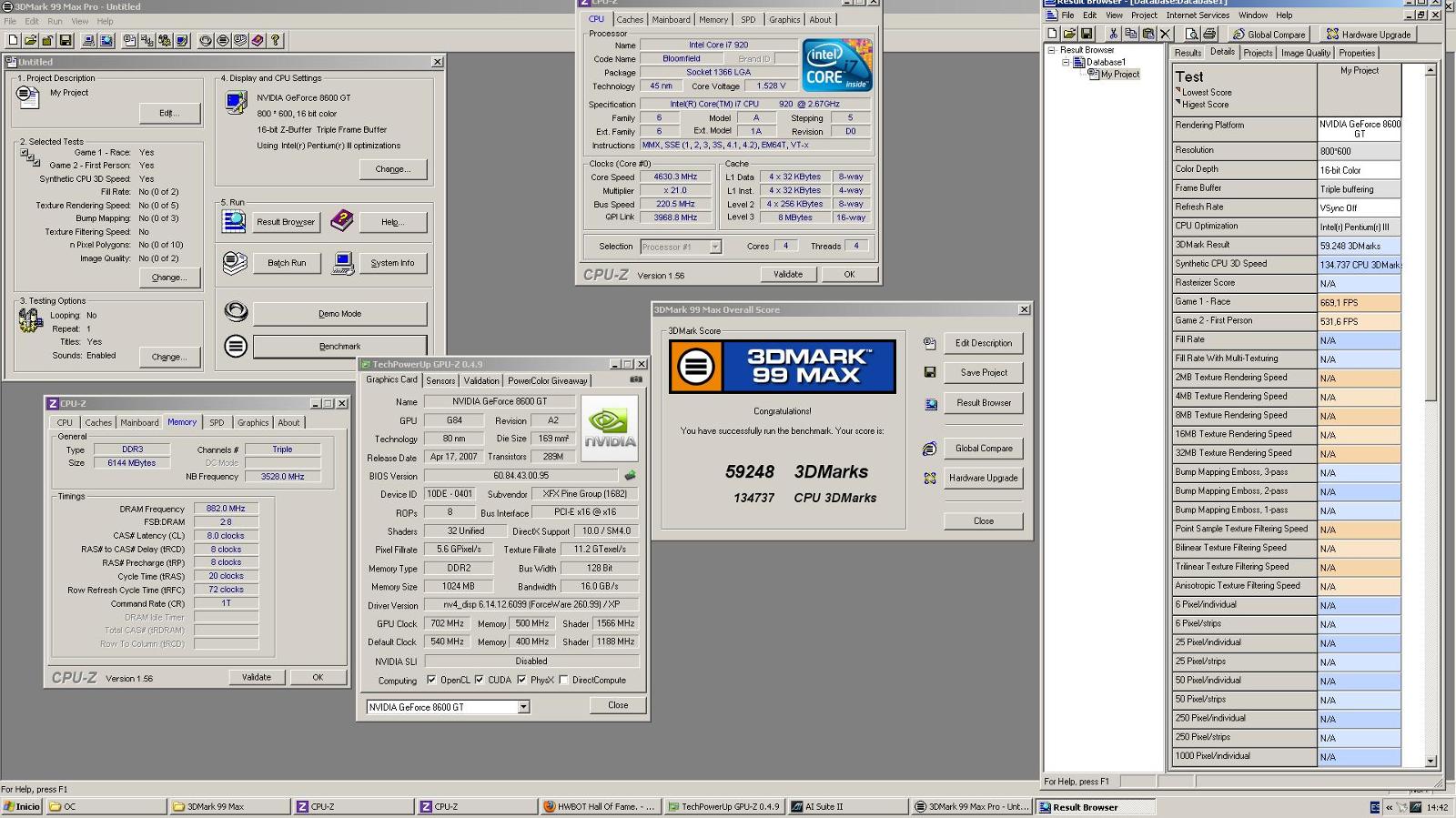Open the Mainboard tab in the CPU-Z CPU window

(671, 19)
